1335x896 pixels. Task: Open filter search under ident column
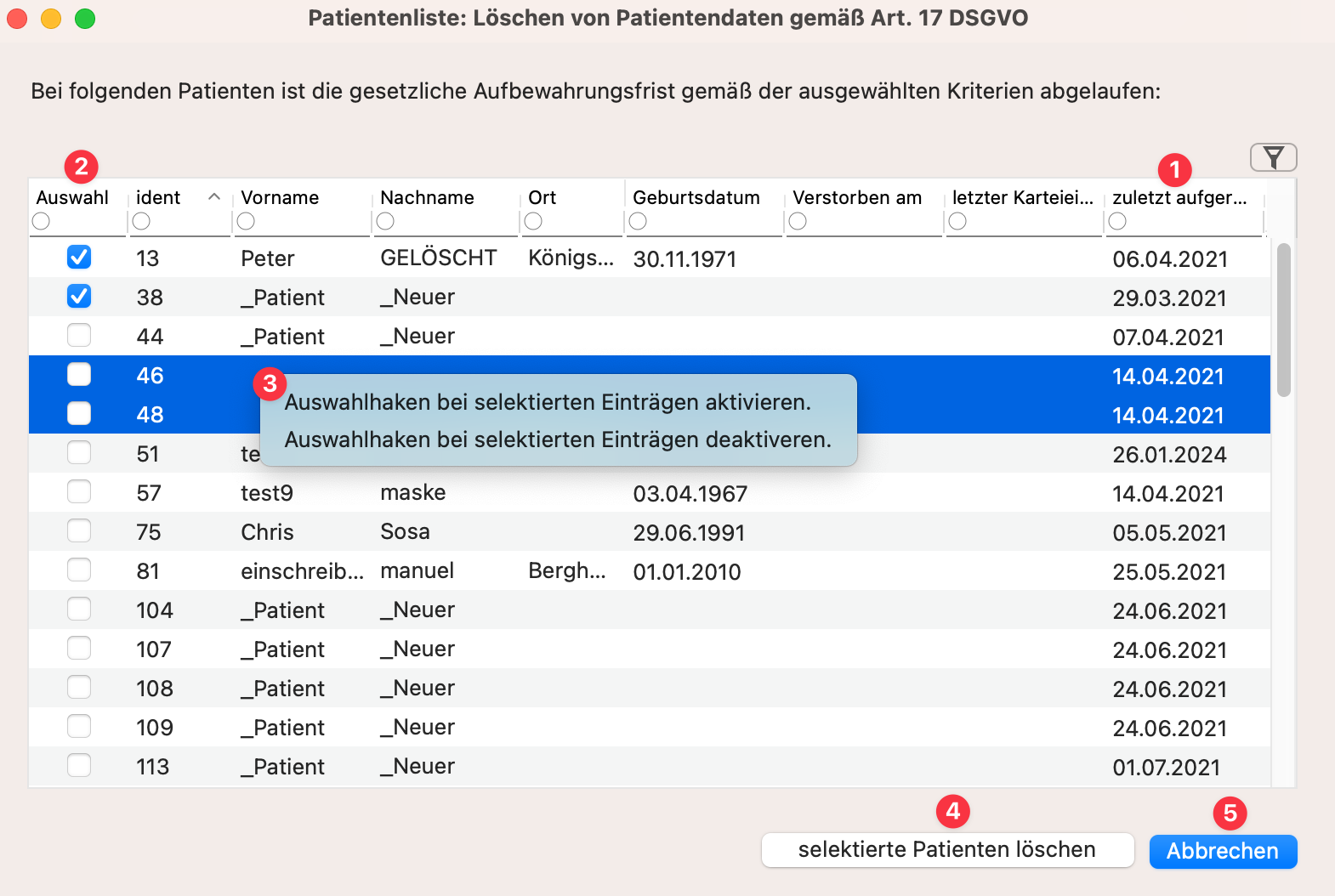click(x=141, y=221)
